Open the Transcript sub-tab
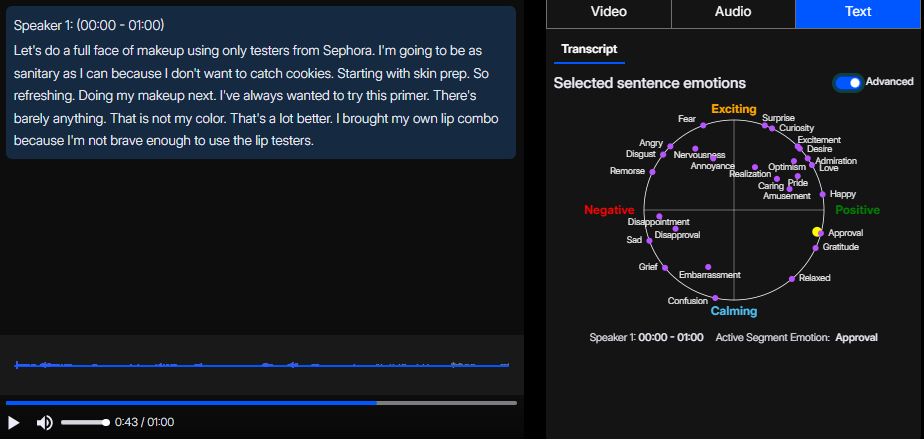This screenshot has width=924, height=439. (x=589, y=49)
